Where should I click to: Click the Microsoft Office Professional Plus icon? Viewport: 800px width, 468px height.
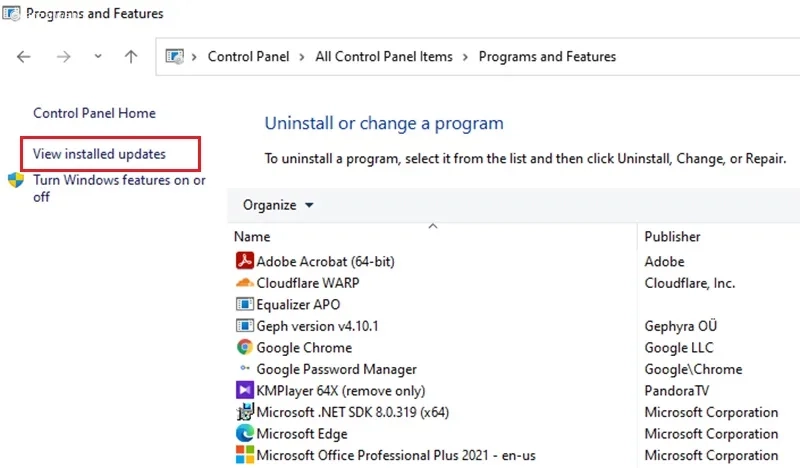(x=245, y=455)
